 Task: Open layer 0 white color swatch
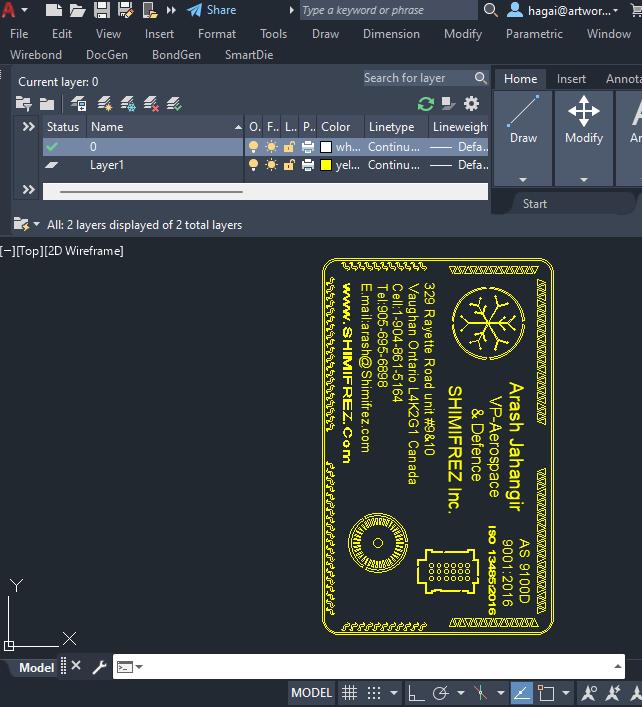point(326,147)
